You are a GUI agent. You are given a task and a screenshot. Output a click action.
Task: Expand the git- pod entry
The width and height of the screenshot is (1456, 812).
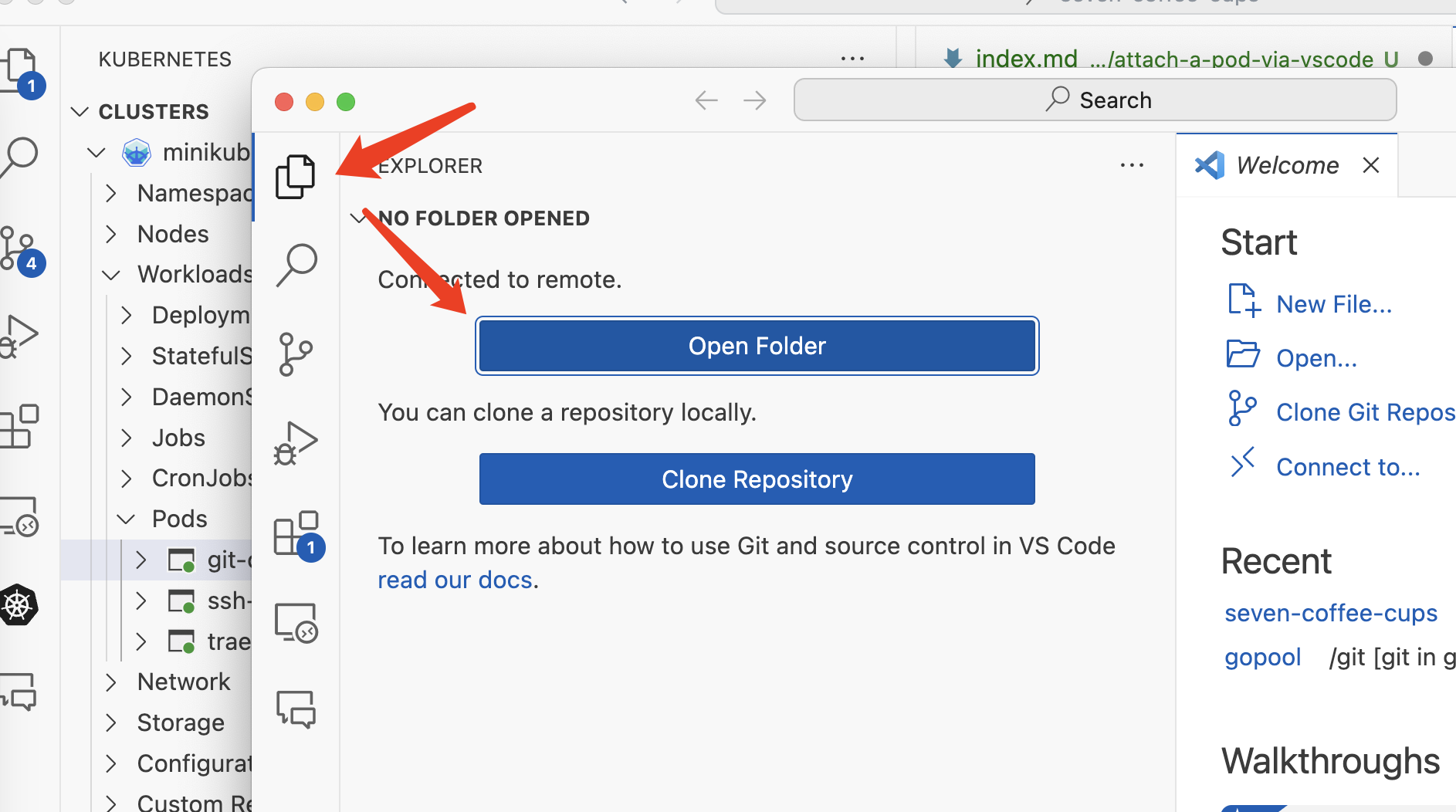pyautogui.click(x=141, y=560)
